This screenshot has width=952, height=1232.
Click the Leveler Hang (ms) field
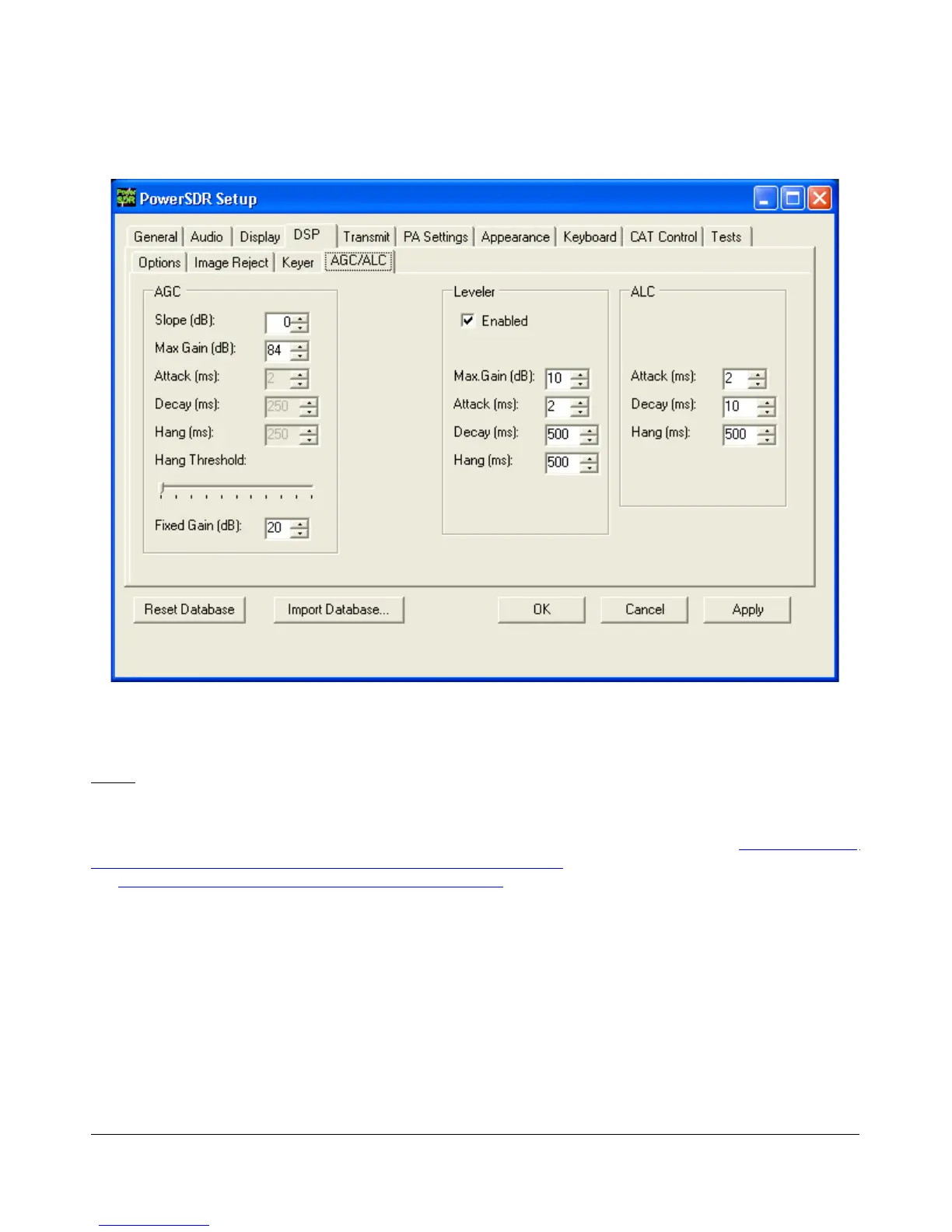tap(563, 462)
